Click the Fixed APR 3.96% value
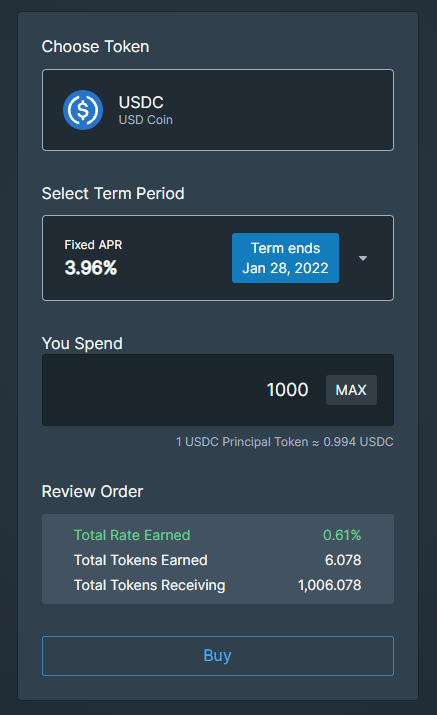Screen dimensions: 437x715 tap(91, 268)
